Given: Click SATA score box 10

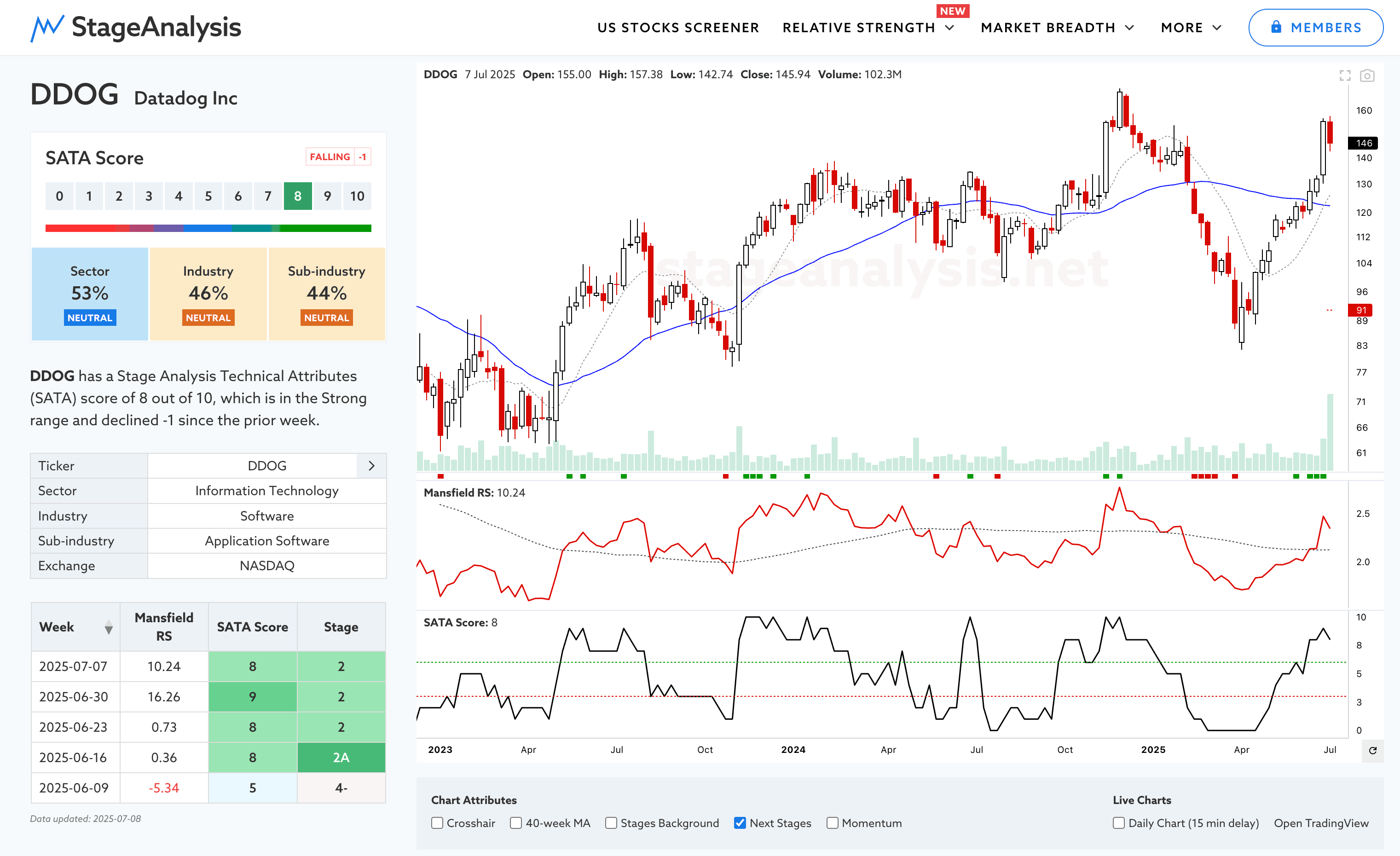Looking at the screenshot, I should coord(357,196).
